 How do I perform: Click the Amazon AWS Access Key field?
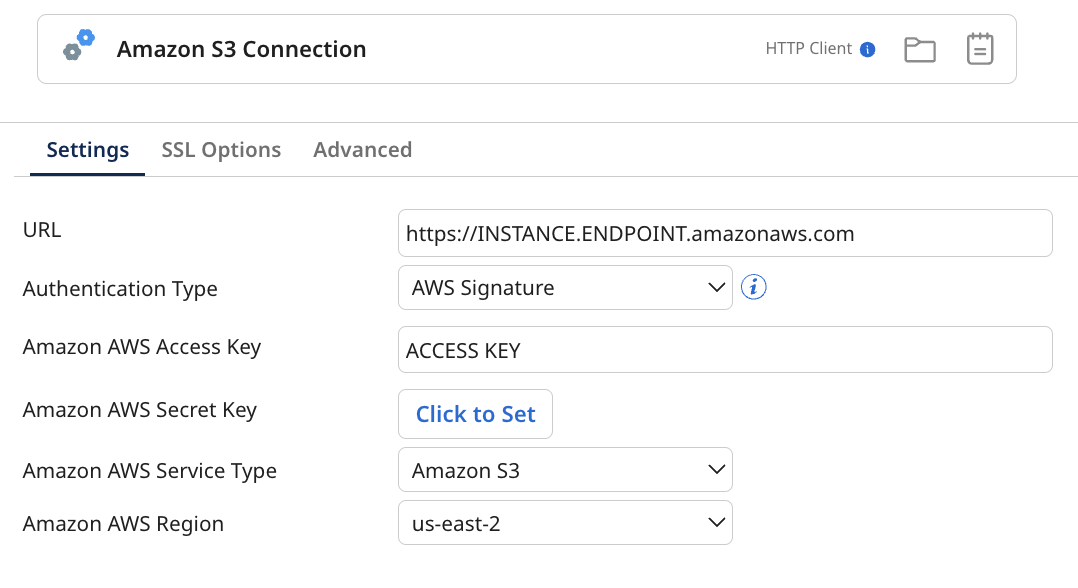tap(725, 349)
